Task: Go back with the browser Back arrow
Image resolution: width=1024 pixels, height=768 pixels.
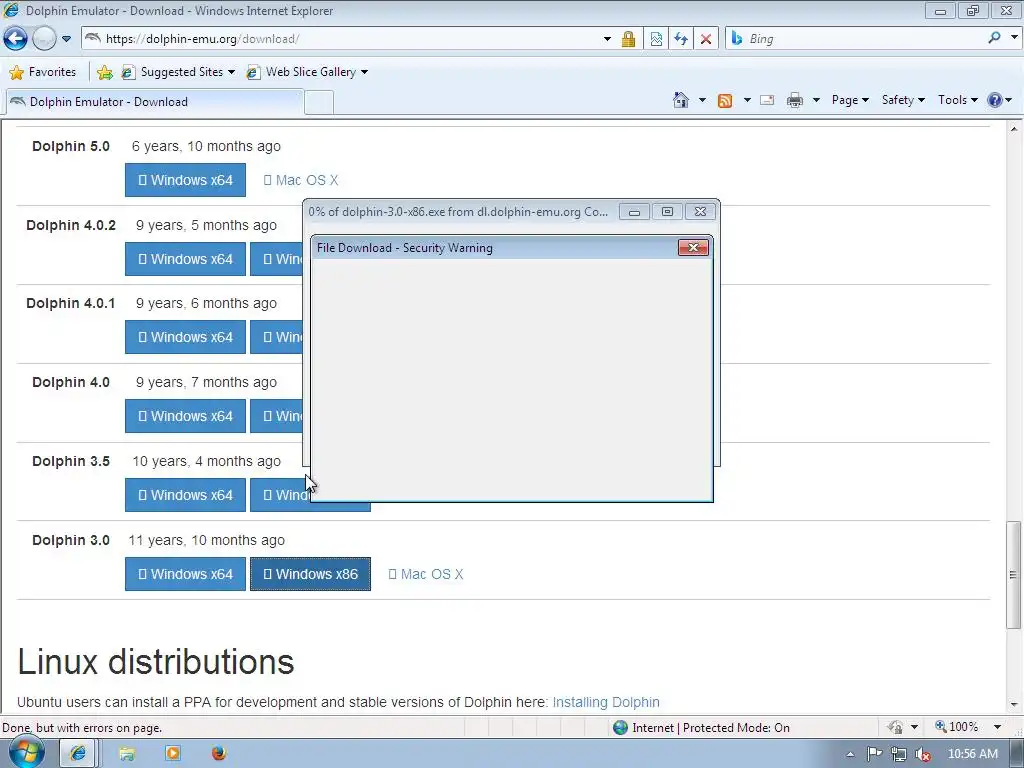Action: click(16, 39)
